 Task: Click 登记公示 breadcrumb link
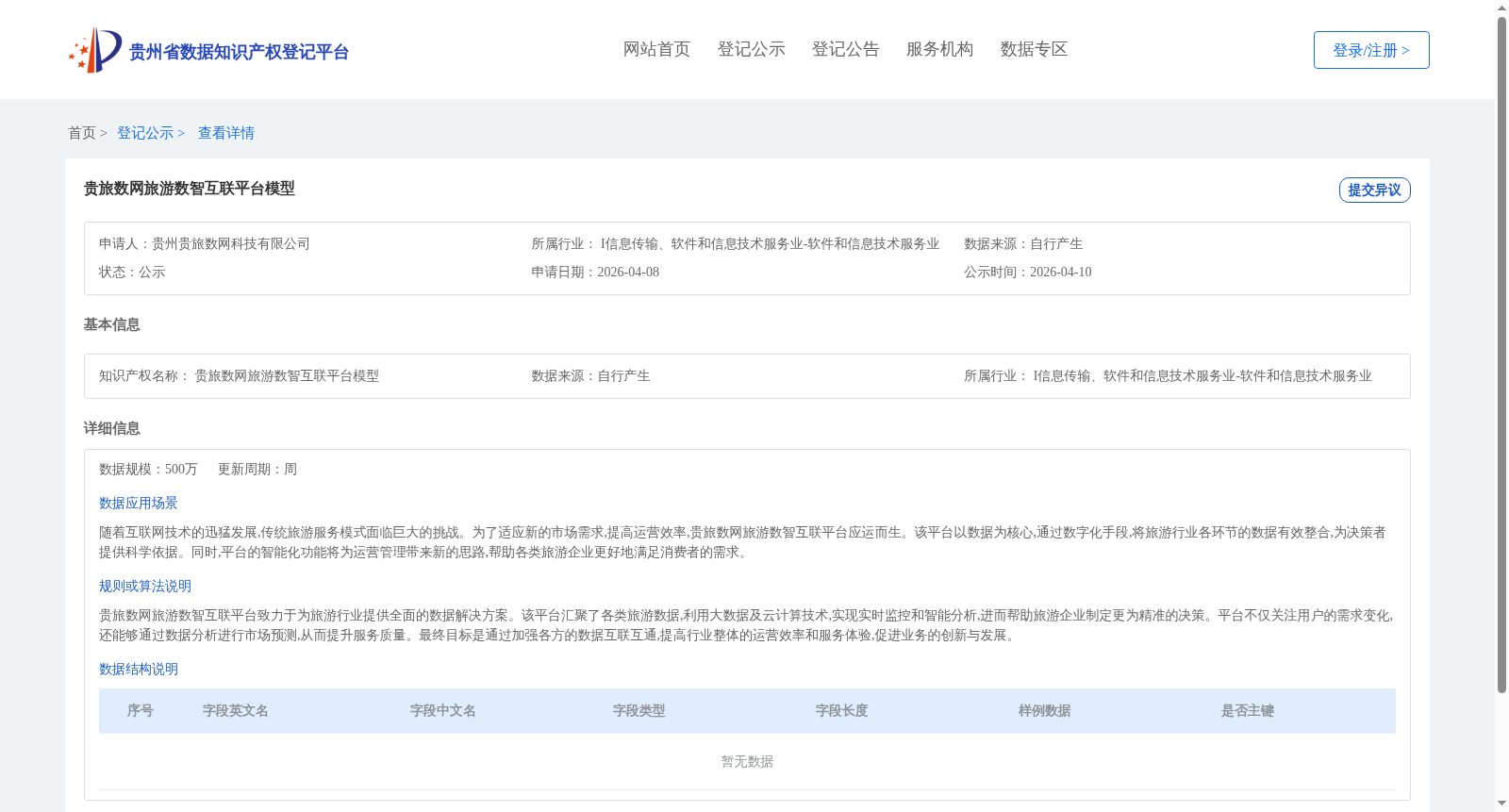click(145, 133)
